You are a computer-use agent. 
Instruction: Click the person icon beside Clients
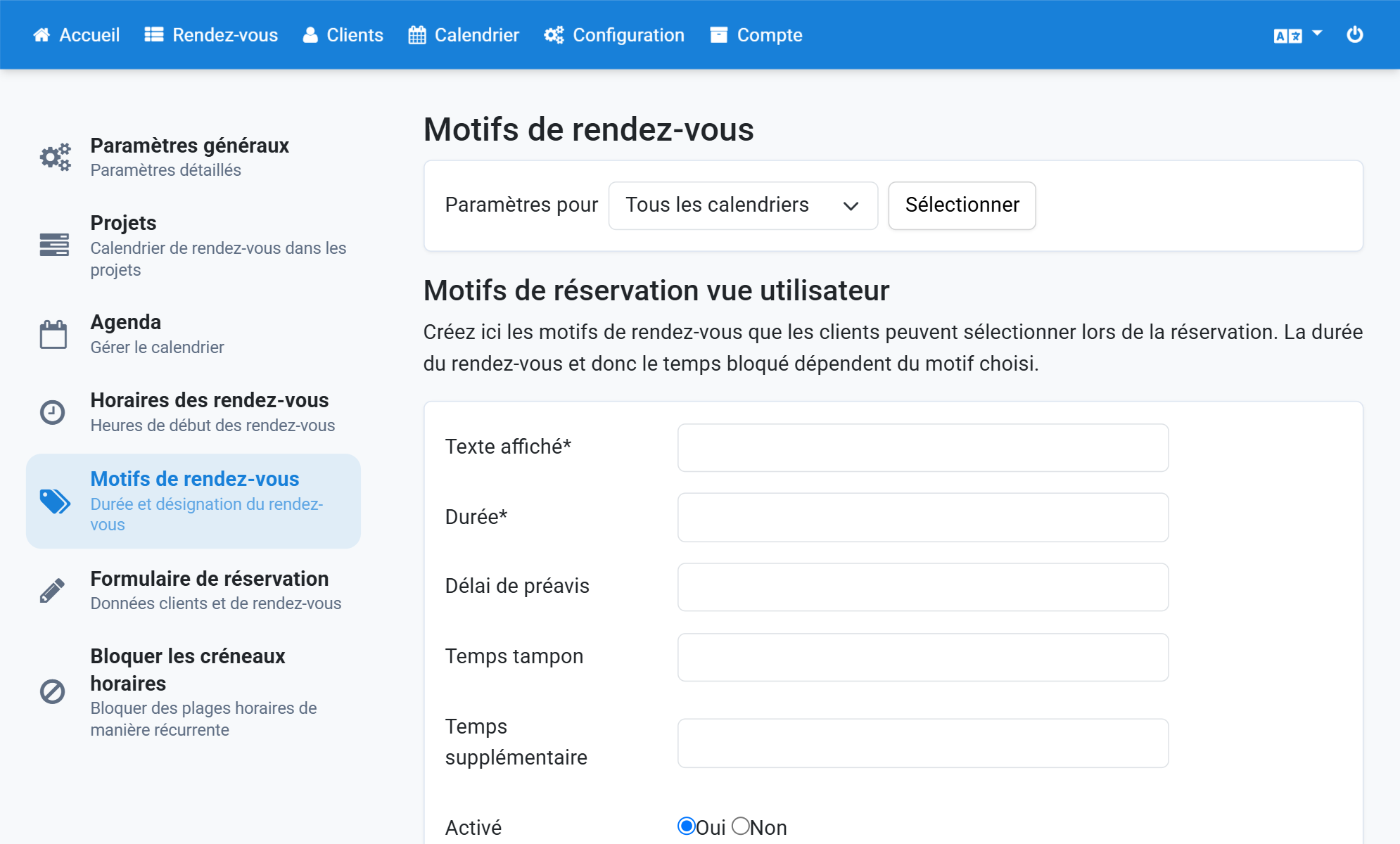(310, 35)
